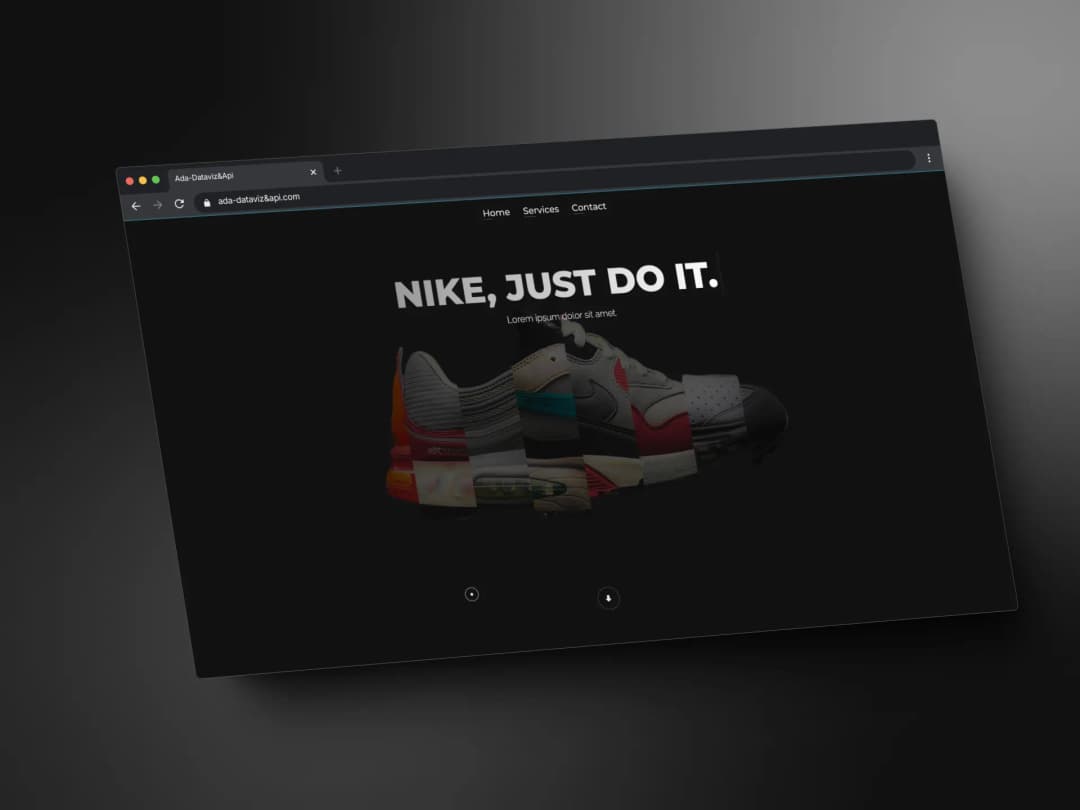Screen dimensions: 1080x810
Task: Close the current tab with the X
Action: tap(313, 171)
